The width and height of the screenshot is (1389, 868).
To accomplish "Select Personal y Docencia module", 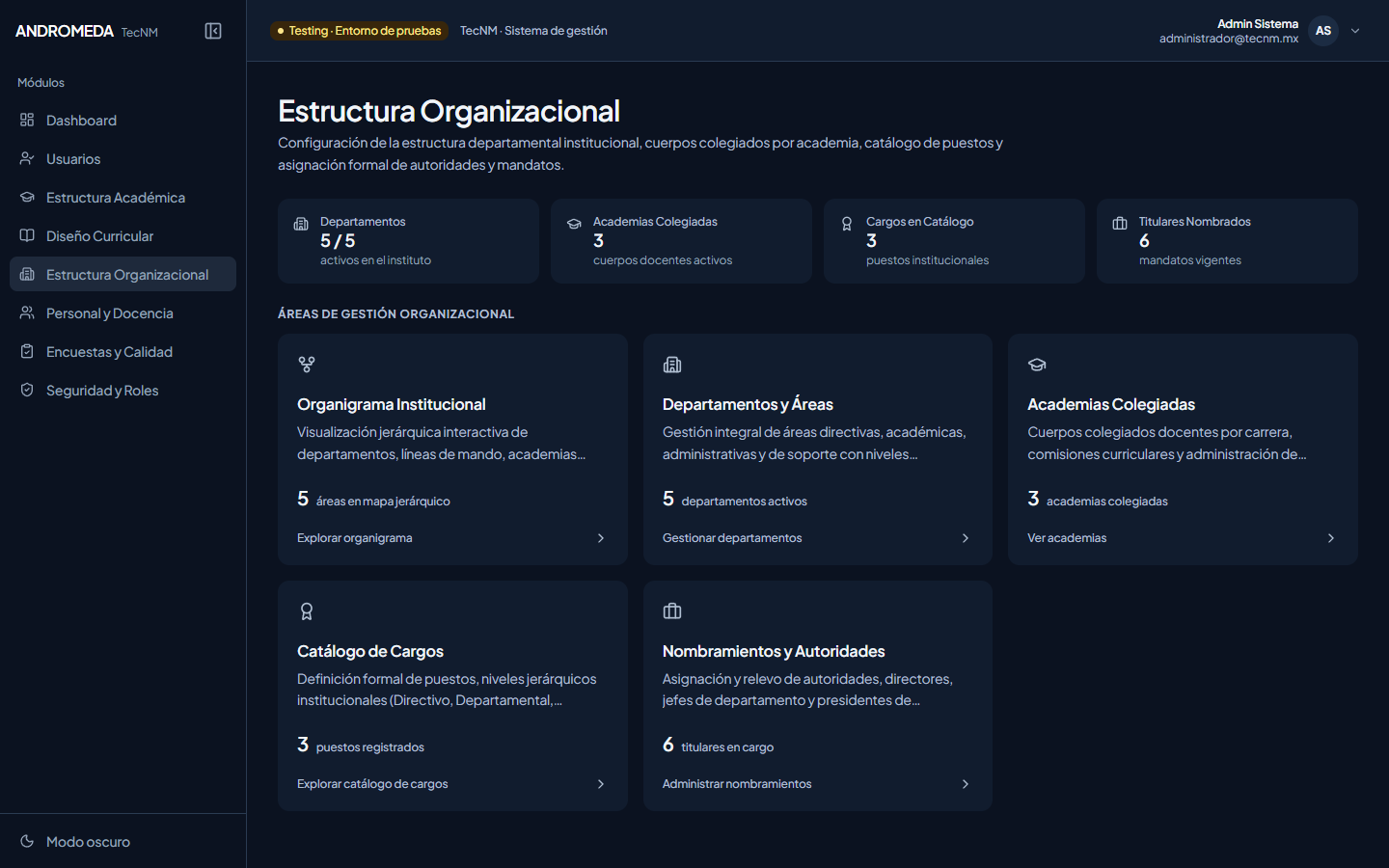I will tap(123, 312).
